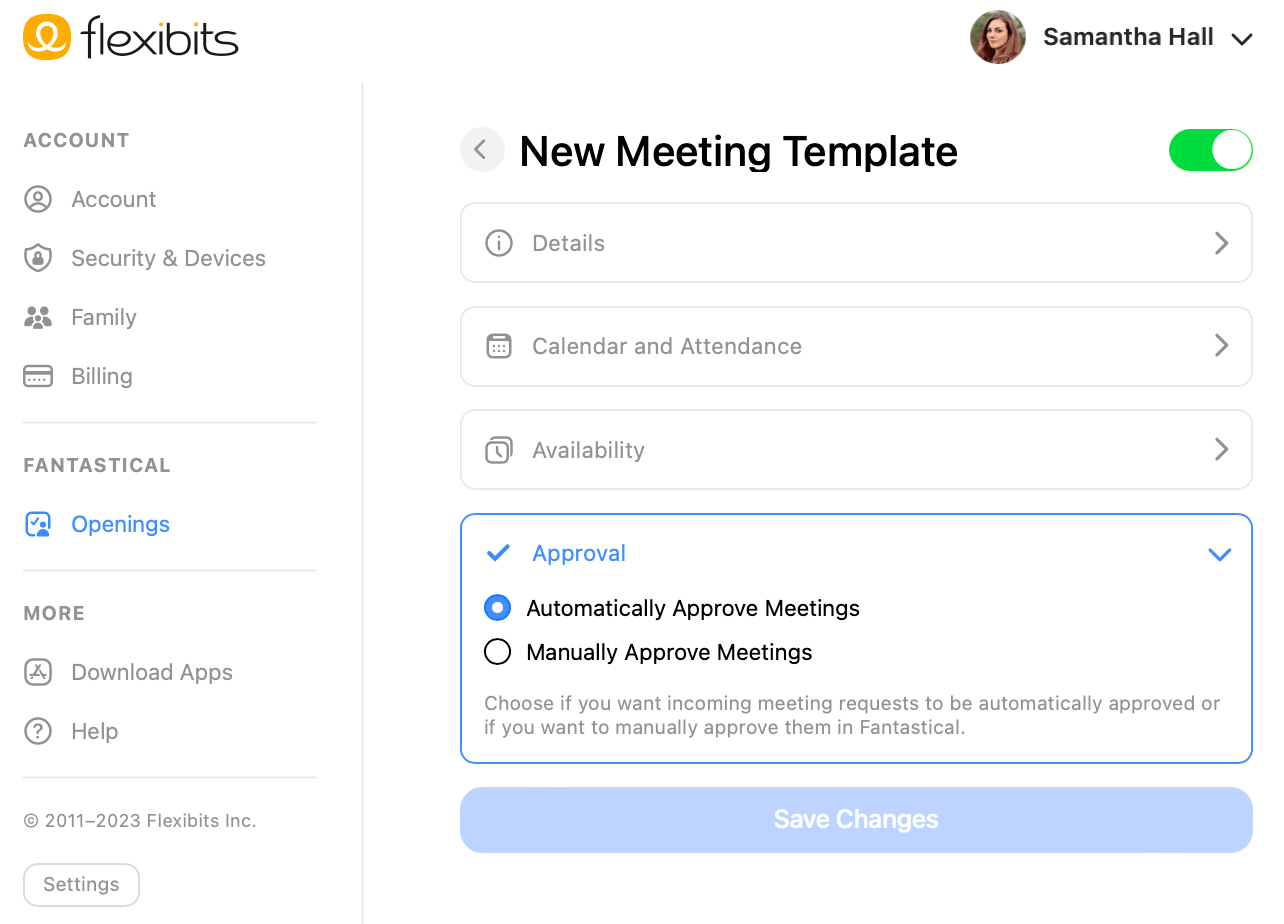Select Openings under Fantastical

coord(121,524)
